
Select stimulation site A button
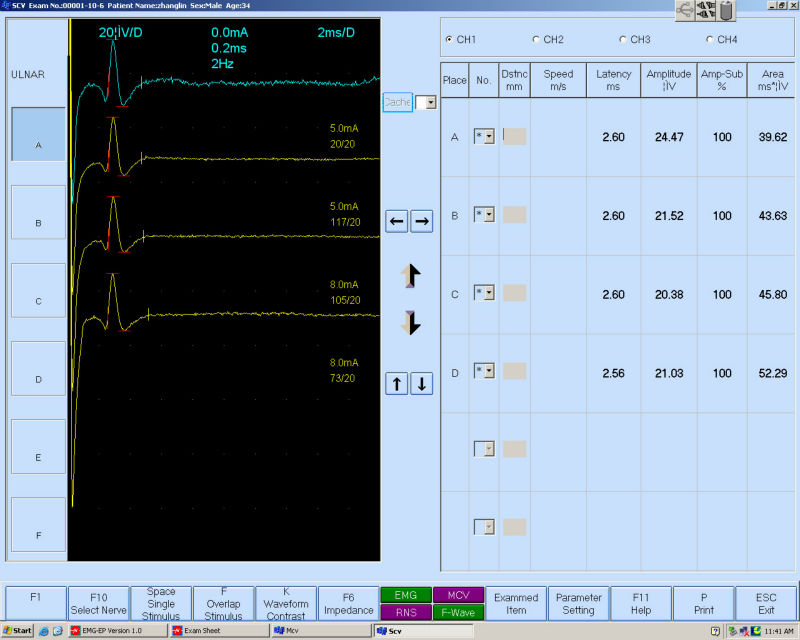coord(38,134)
